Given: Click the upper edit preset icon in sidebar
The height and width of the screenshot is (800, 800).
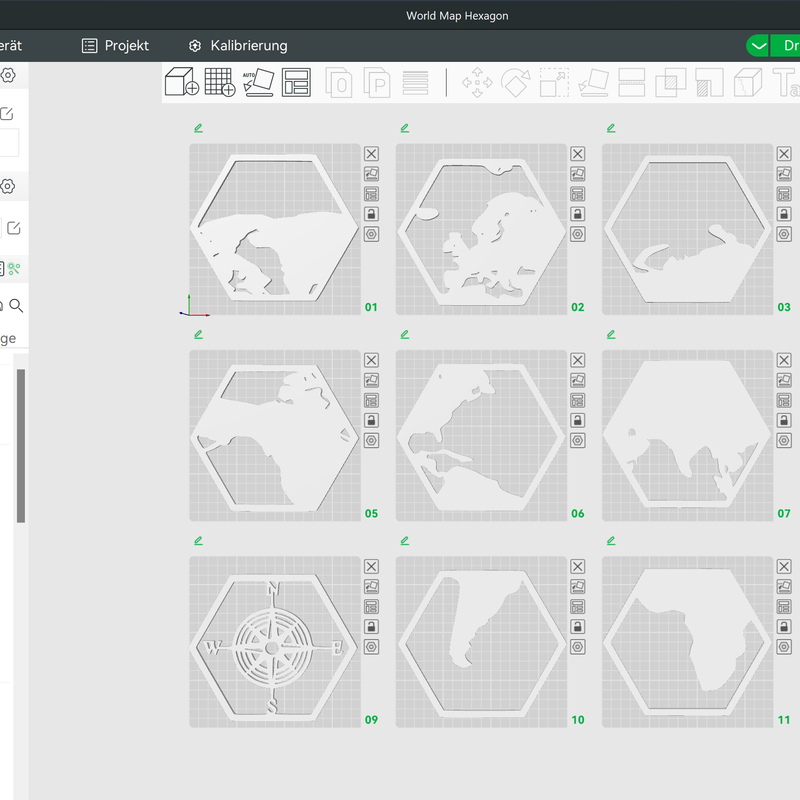Looking at the screenshot, I should coord(6,114).
